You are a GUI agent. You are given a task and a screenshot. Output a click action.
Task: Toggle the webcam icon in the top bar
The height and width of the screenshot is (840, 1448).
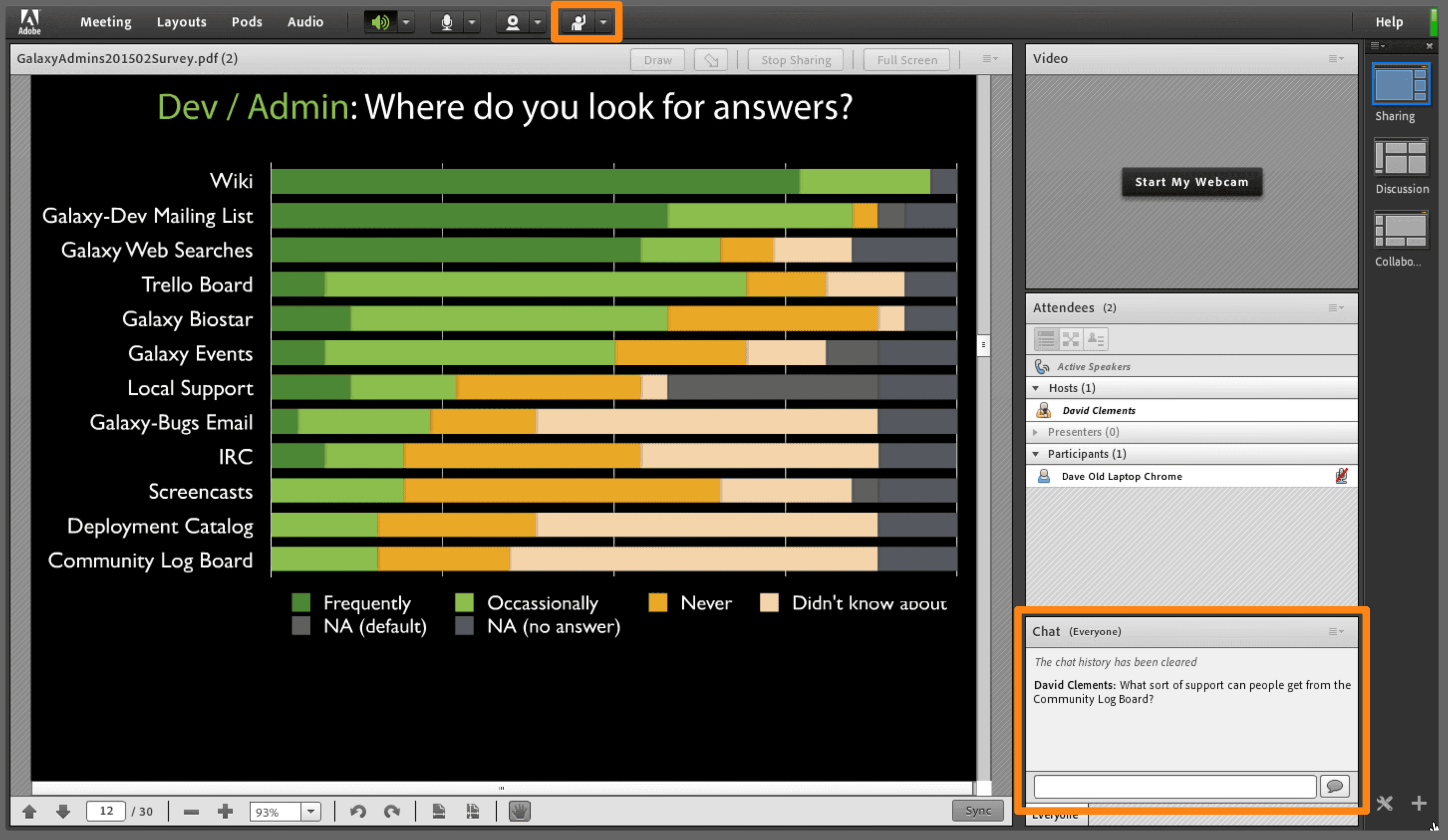coord(512,22)
